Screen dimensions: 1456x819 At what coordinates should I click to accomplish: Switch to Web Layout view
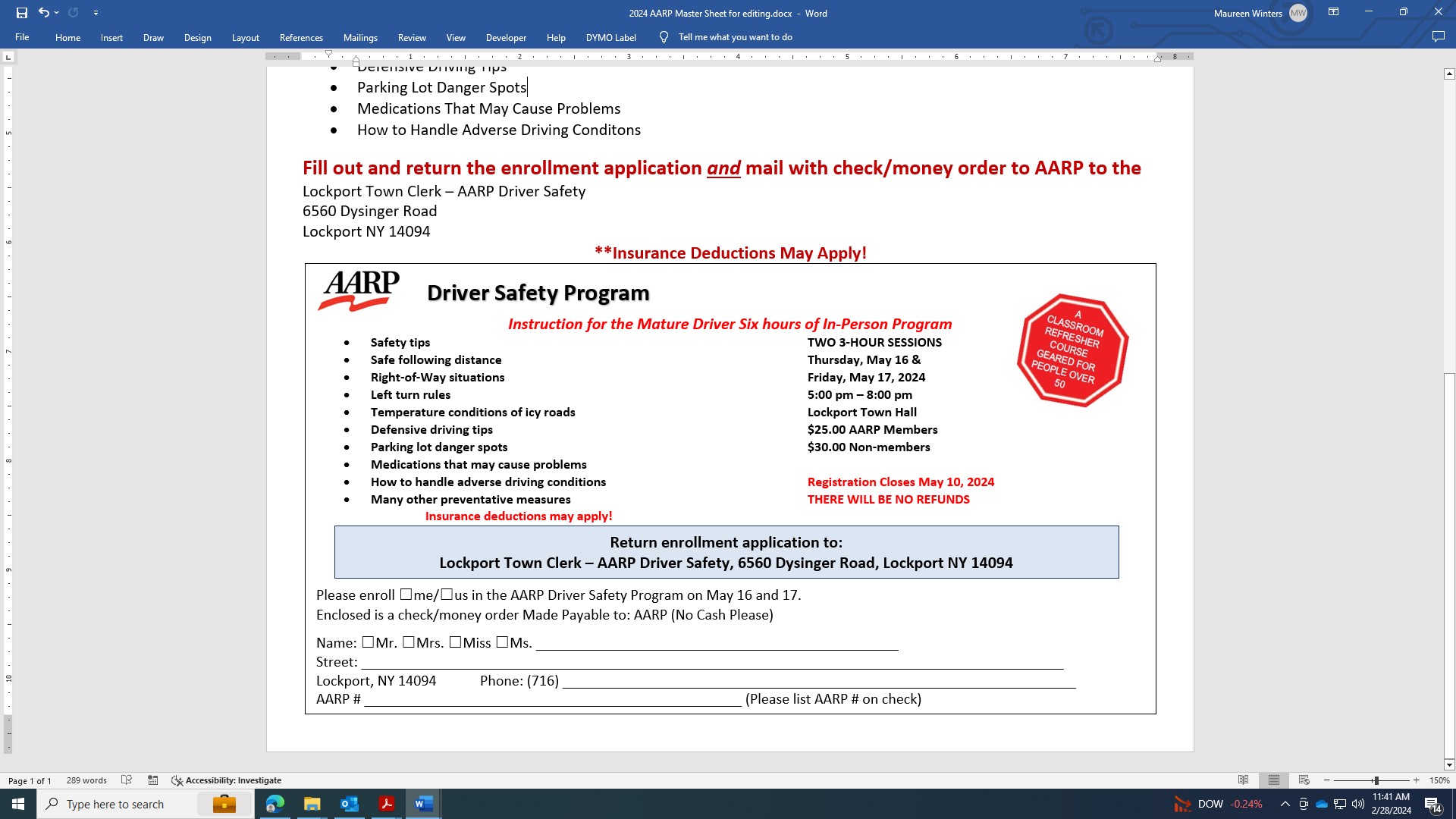point(1304,780)
